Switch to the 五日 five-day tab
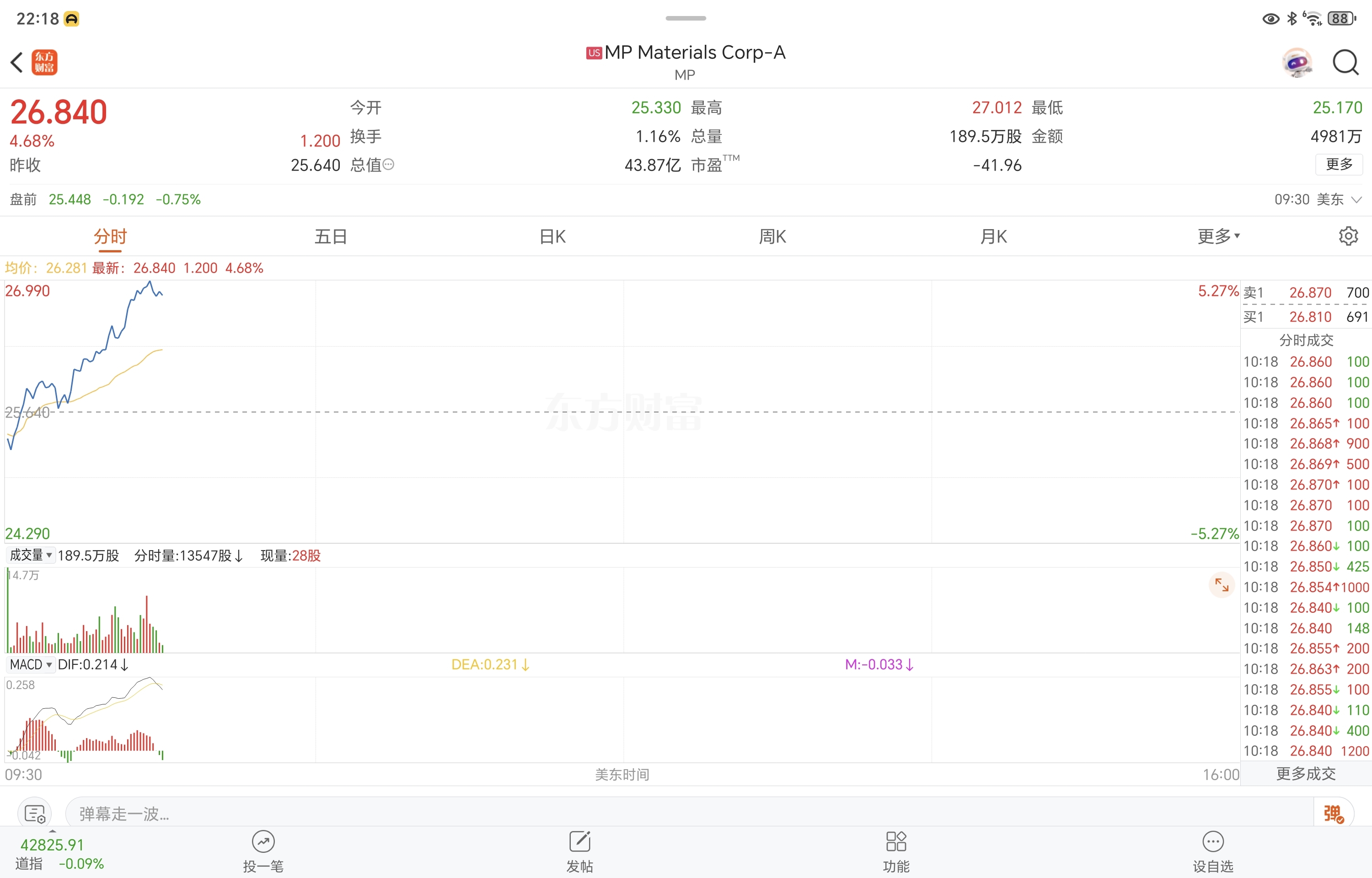Image resolution: width=1372 pixels, height=878 pixels. [x=331, y=236]
